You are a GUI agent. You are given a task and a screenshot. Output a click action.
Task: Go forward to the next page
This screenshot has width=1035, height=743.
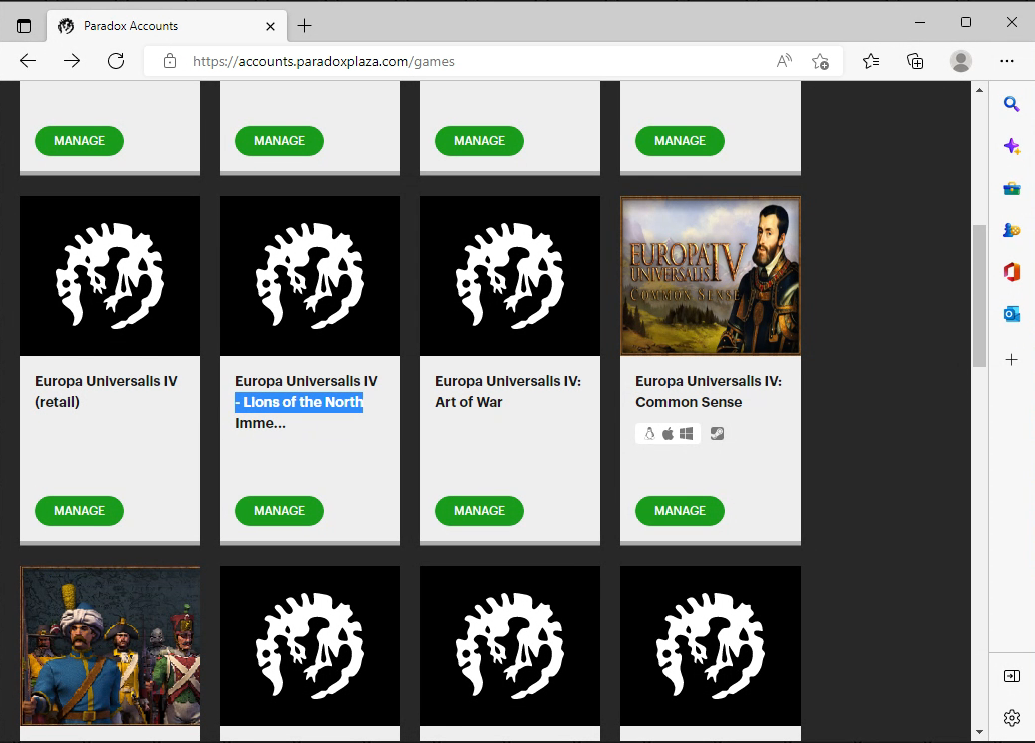pyautogui.click(x=72, y=61)
